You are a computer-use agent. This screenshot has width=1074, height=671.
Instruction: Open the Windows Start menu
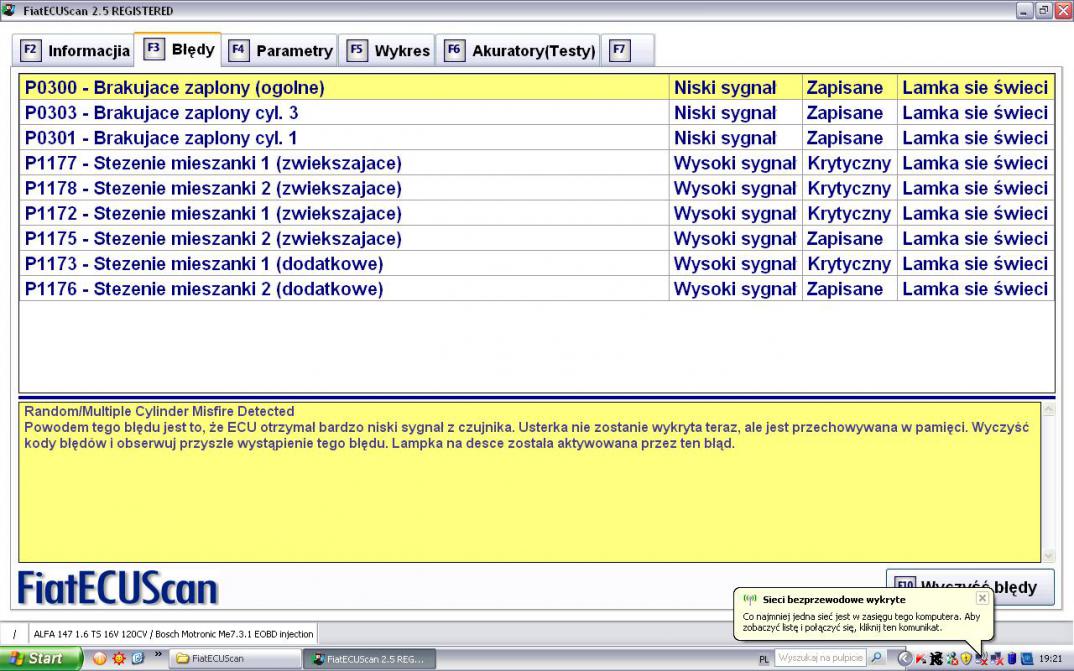pyautogui.click(x=40, y=658)
